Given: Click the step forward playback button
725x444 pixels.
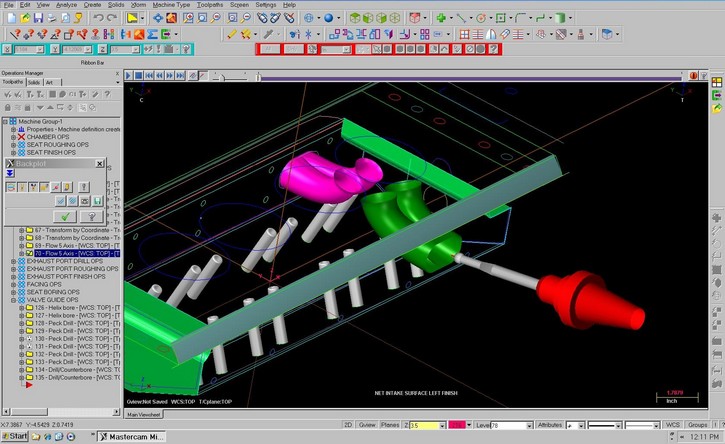Looking at the screenshot, I should 170,75.
